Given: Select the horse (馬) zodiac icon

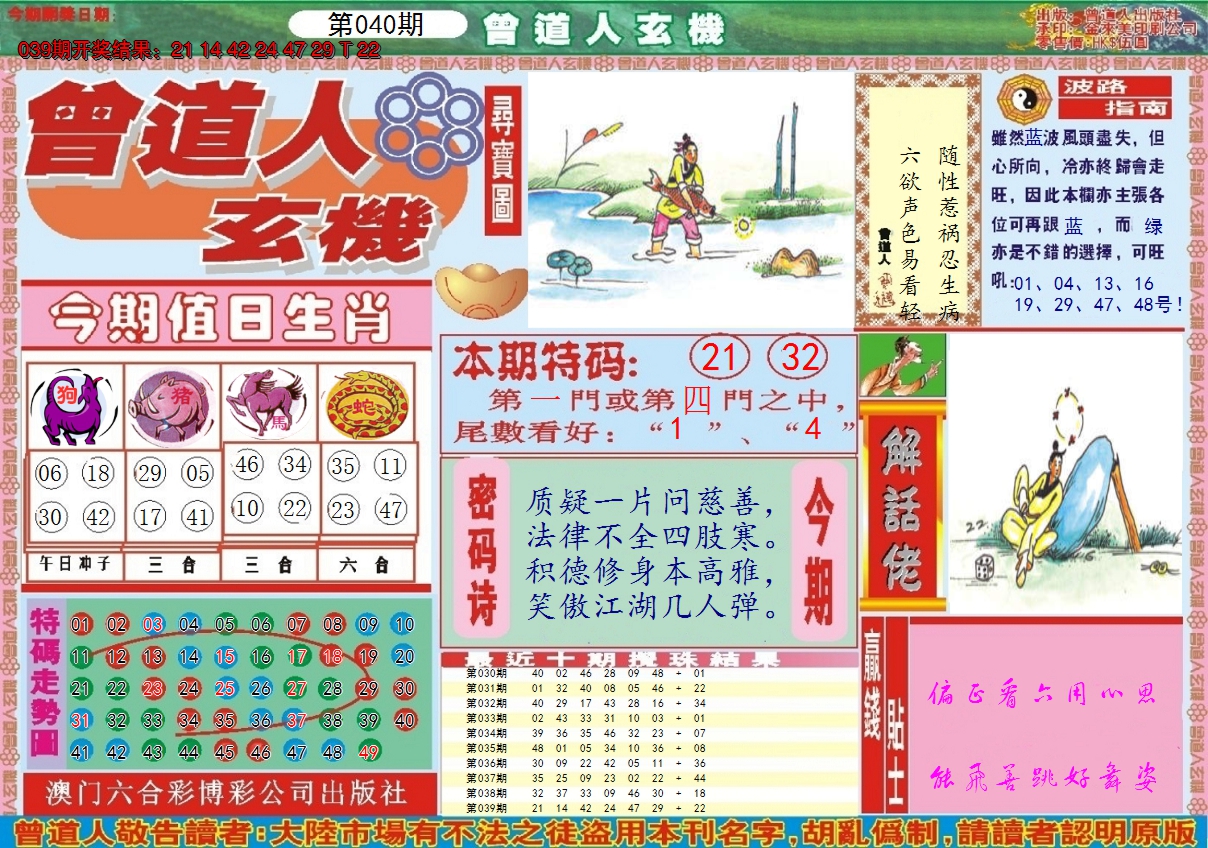Looking at the screenshot, I should tap(268, 403).
